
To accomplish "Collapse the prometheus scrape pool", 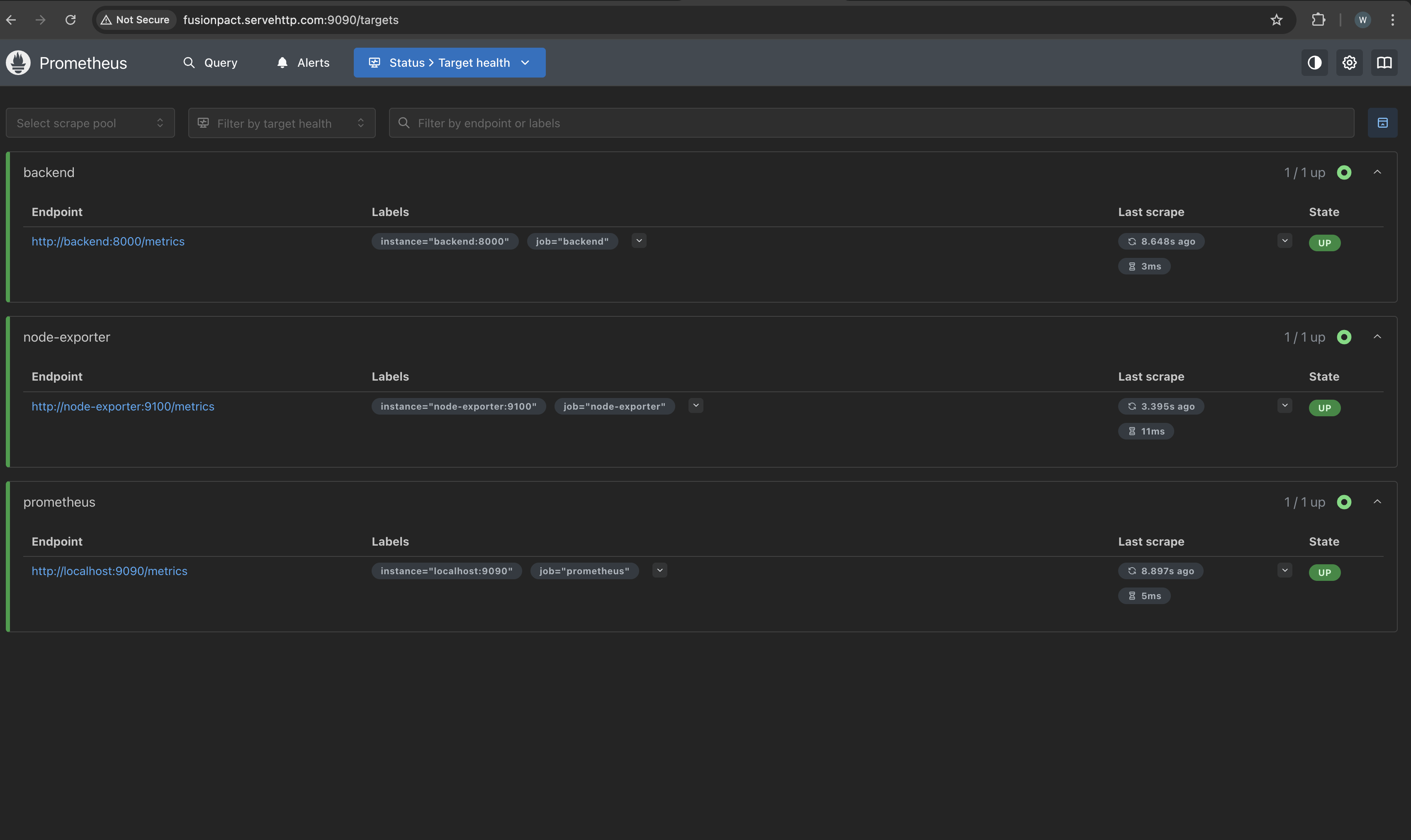I will point(1377,502).
